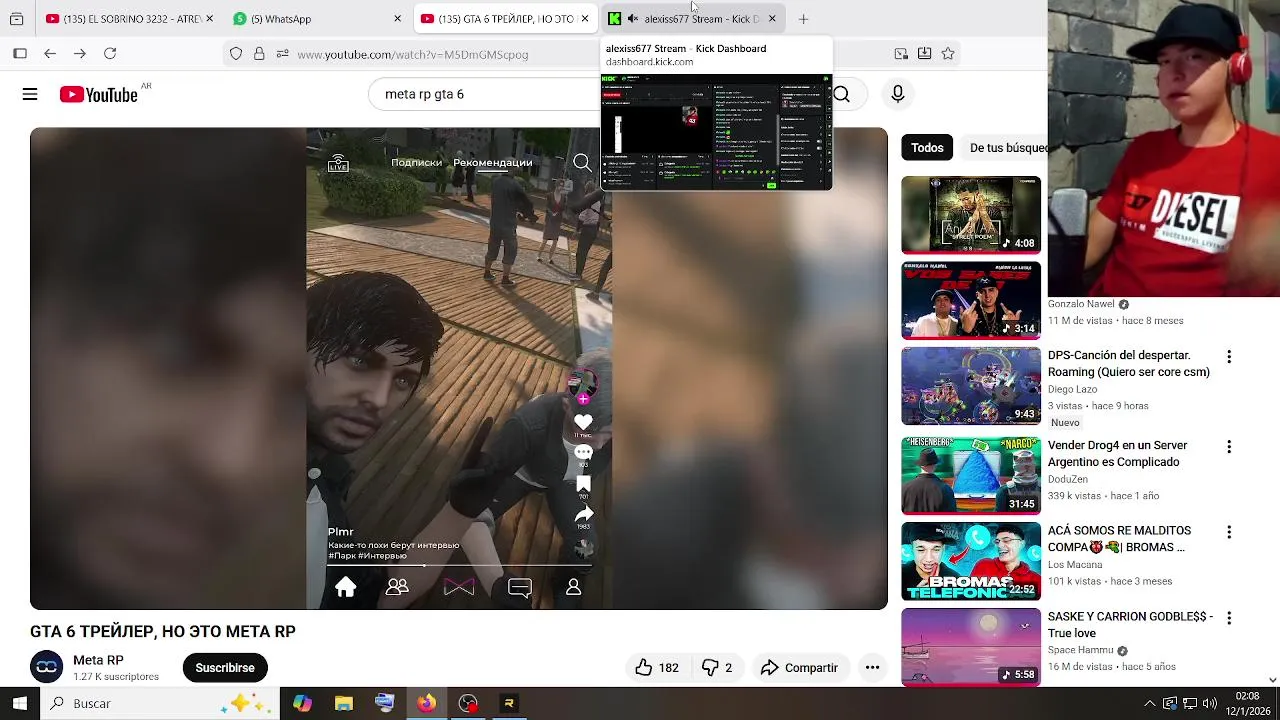
Task: Open Space Hammu channel link
Action: 1082,650
